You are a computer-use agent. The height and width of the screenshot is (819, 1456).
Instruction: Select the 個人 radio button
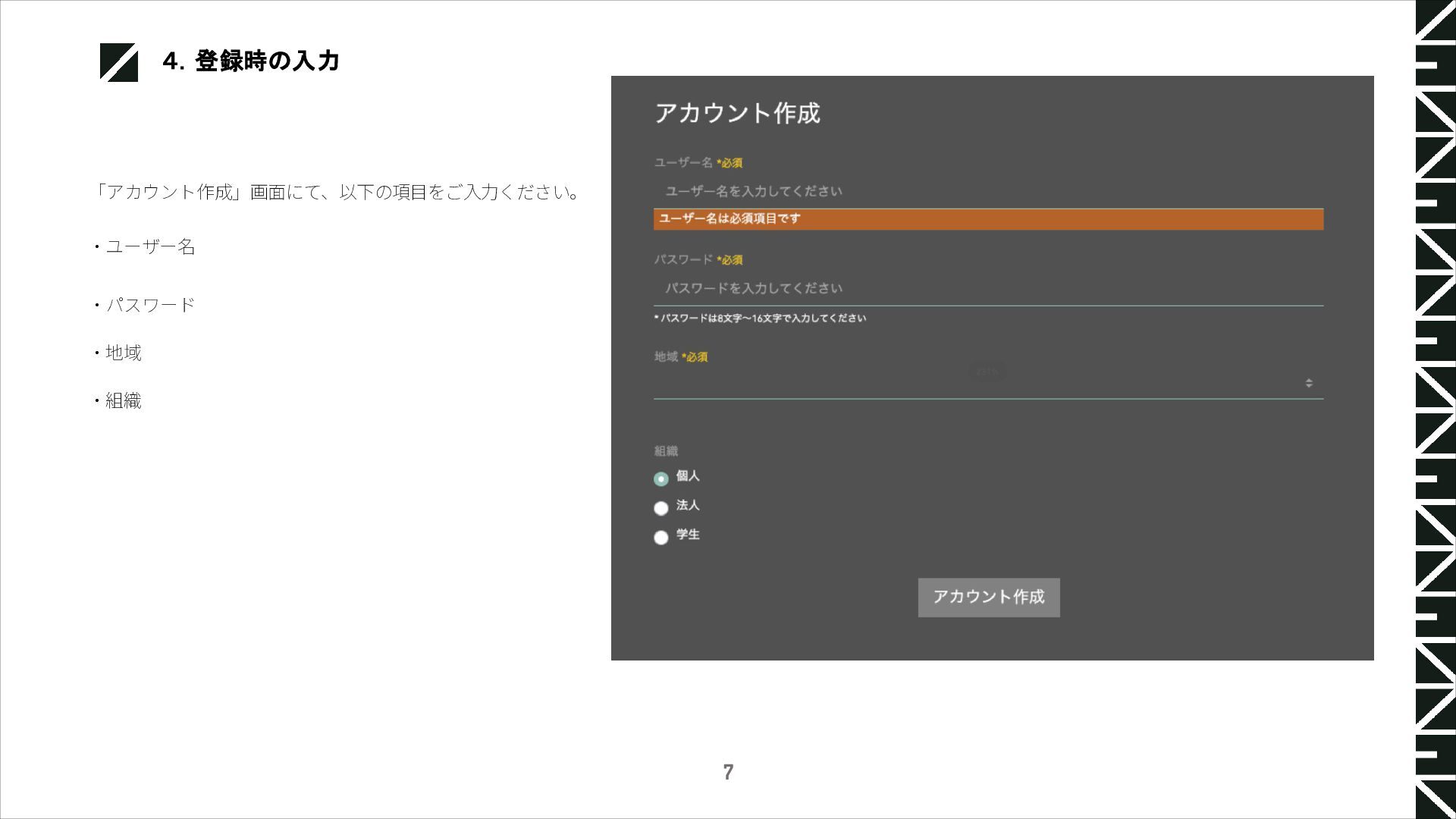point(661,479)
